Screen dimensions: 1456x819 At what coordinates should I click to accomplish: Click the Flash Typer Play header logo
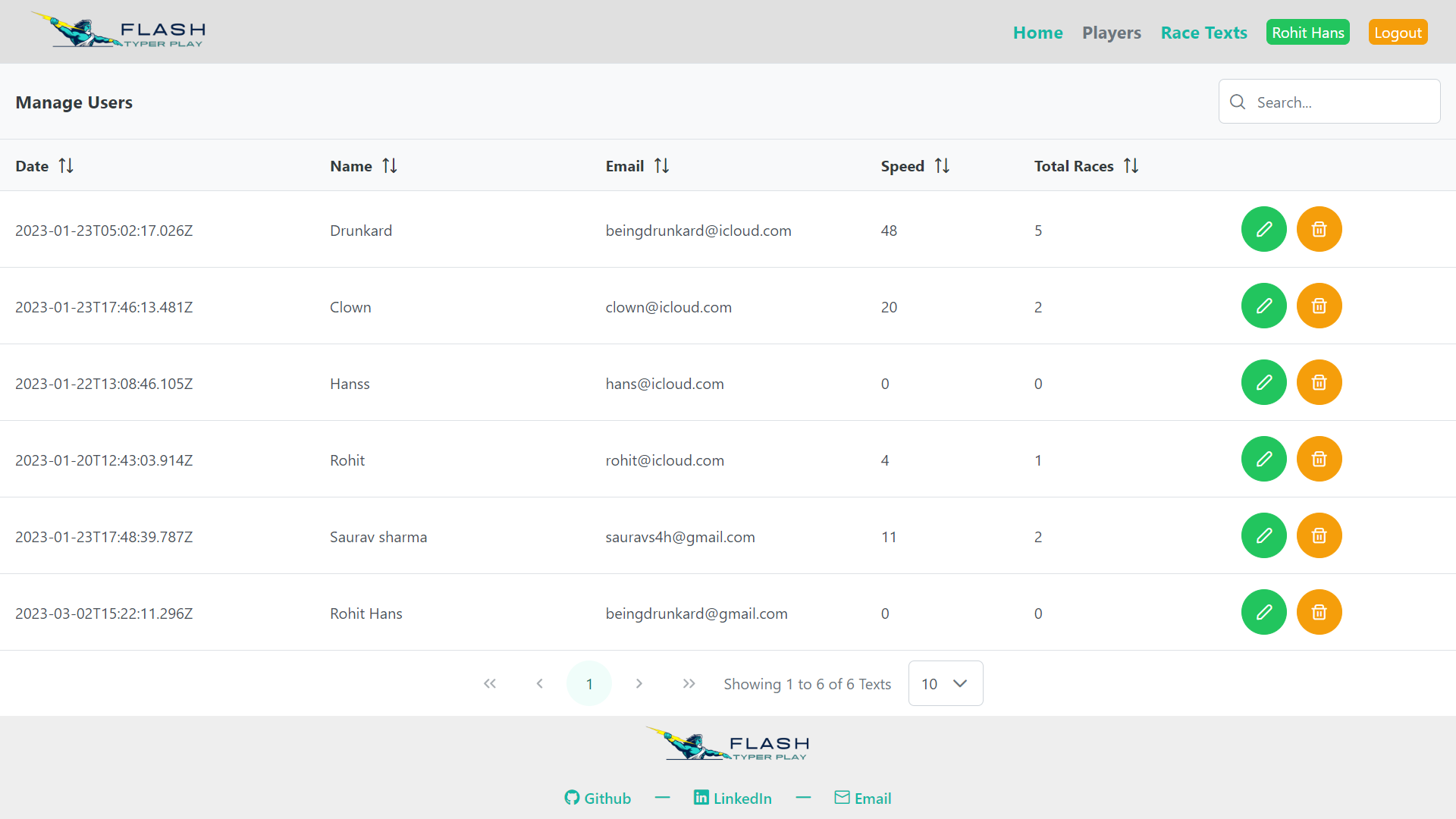point(118,31)
